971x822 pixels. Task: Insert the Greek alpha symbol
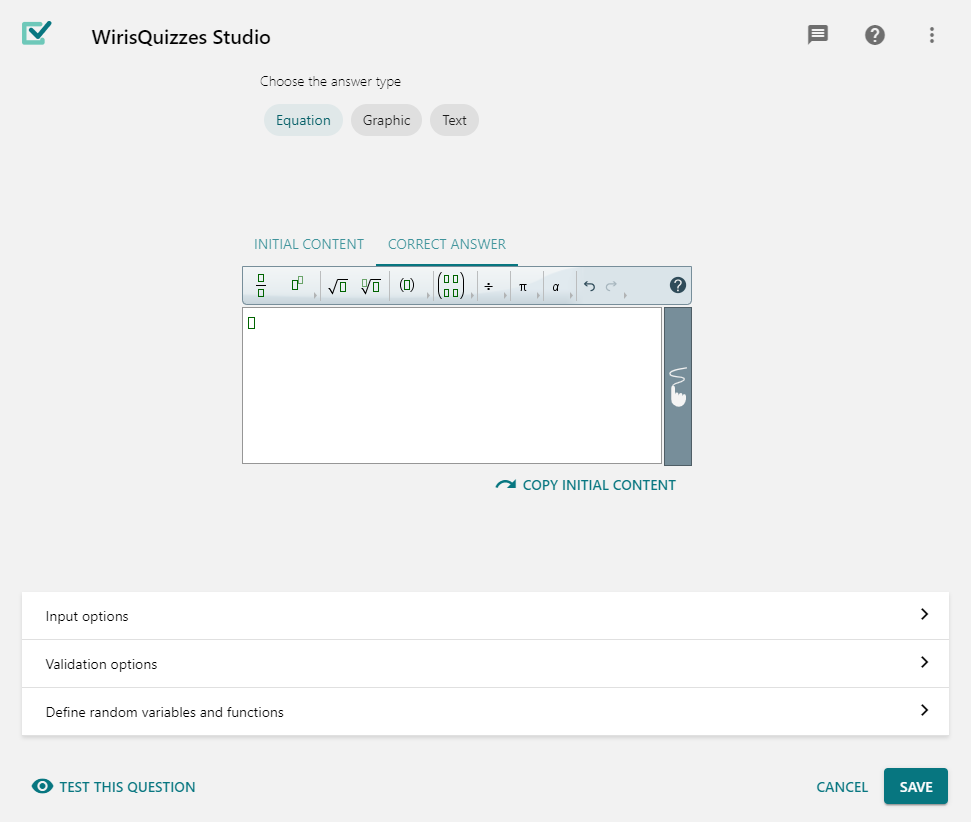coord(555,287)
